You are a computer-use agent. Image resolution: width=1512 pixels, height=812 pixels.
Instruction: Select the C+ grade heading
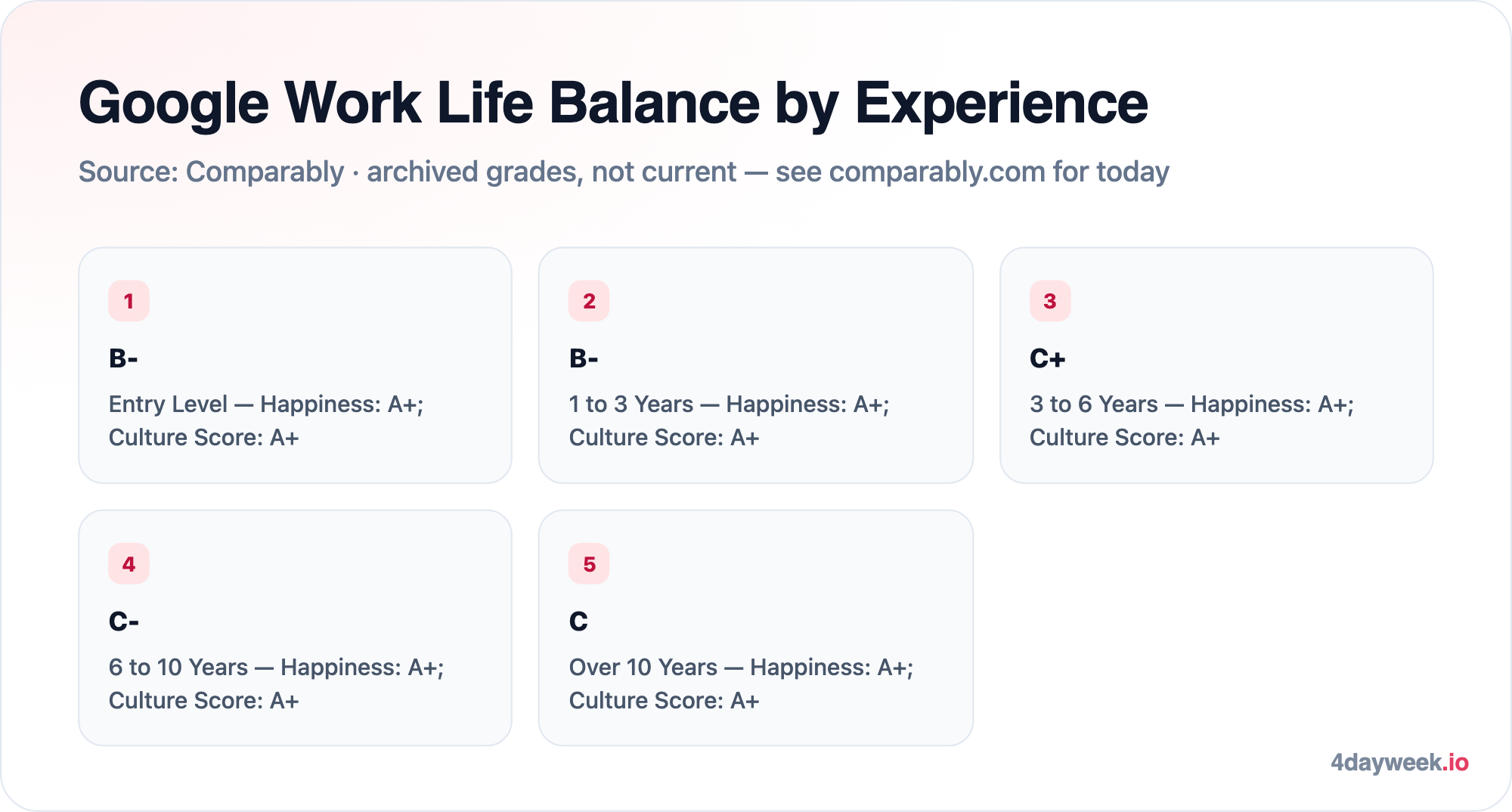[1047, 358]
